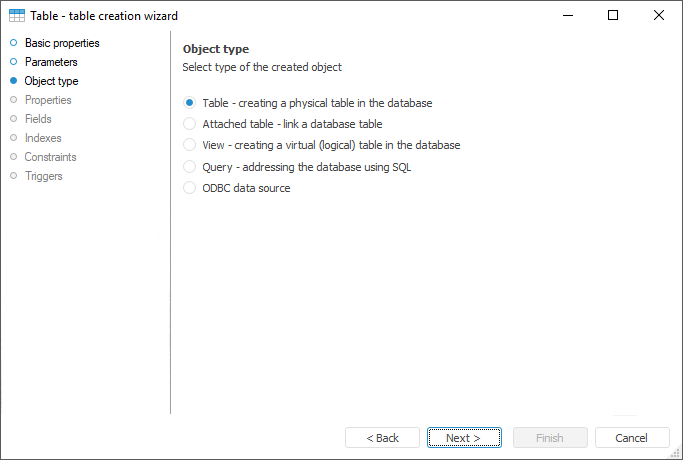Minimize the wizard window
683x460 pixels.
567,16
